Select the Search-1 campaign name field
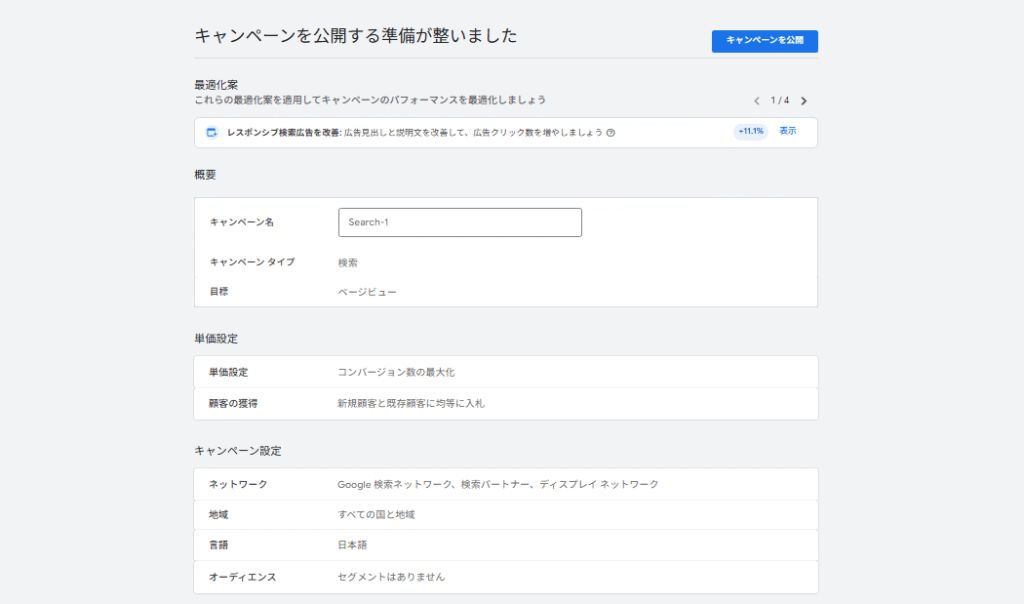 [x=460, y=222]
